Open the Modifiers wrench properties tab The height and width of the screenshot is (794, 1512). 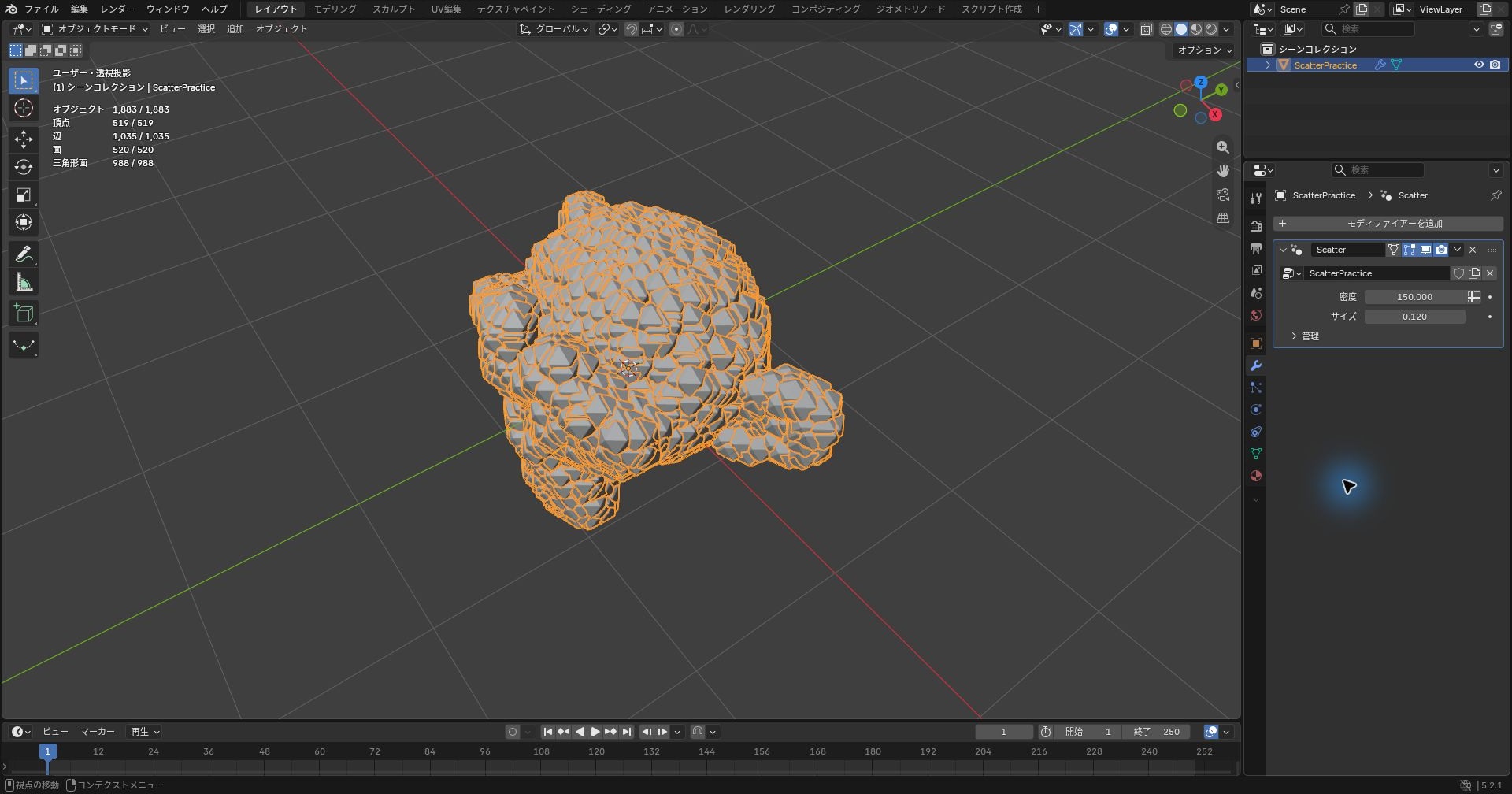[x=1256, y=365]
